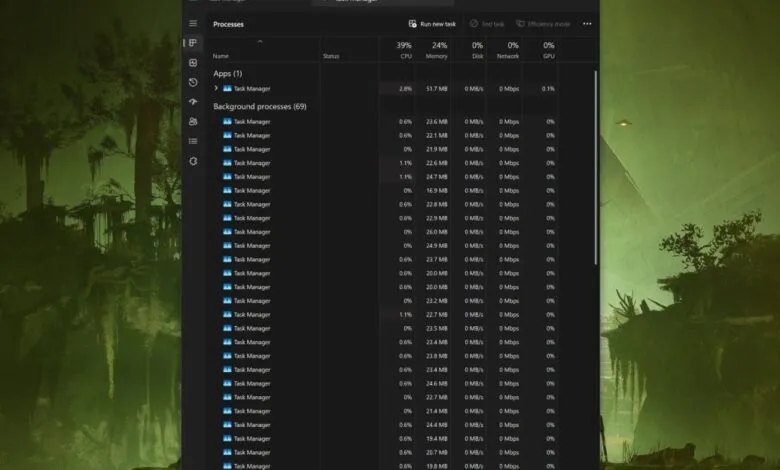
Task: Go to Startup apps in the sidebar
Action: [x=193, y=102]
